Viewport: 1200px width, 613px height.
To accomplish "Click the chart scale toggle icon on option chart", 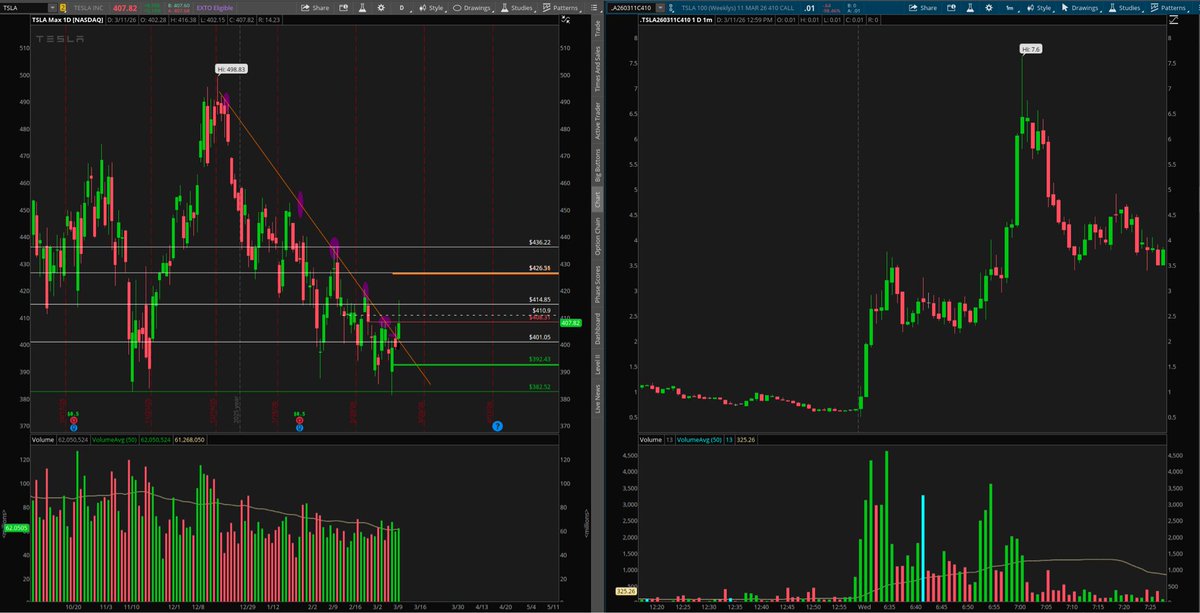I will click(x=1174, y=20).
